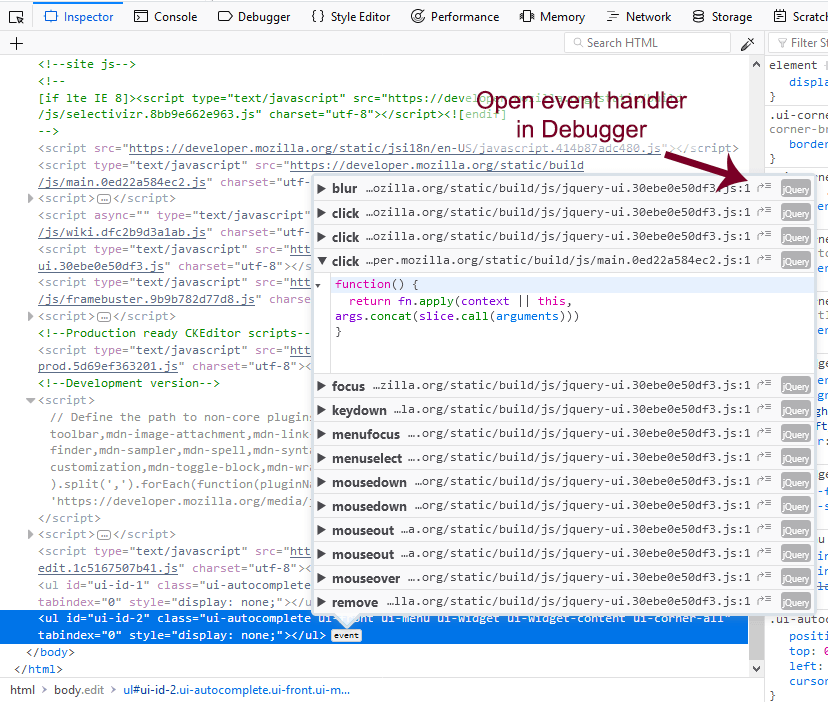
Task: Pick a page color with the eyedropper
Action: tap(747, 43)
